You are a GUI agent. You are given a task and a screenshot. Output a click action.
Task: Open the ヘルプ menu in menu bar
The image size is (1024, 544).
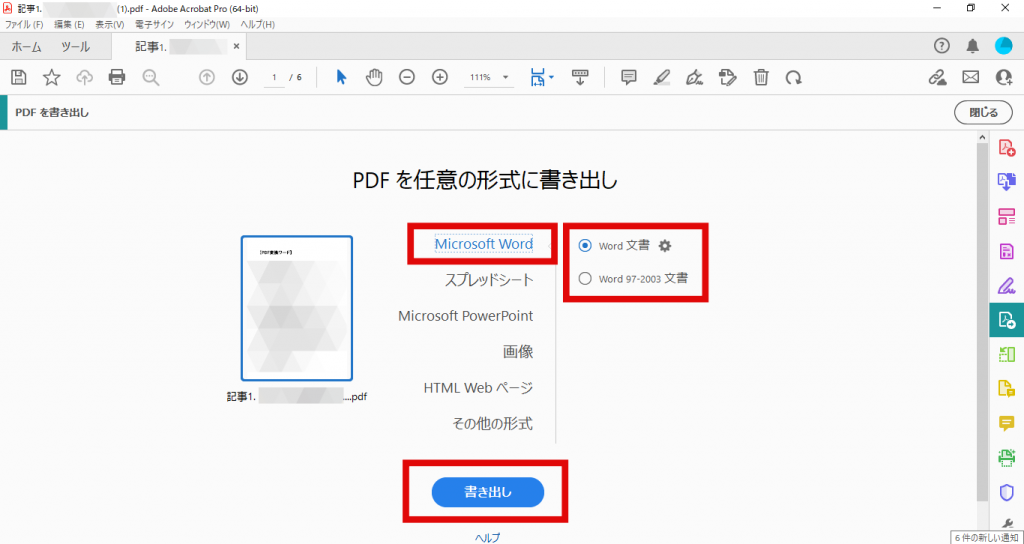tap(257, 25)
